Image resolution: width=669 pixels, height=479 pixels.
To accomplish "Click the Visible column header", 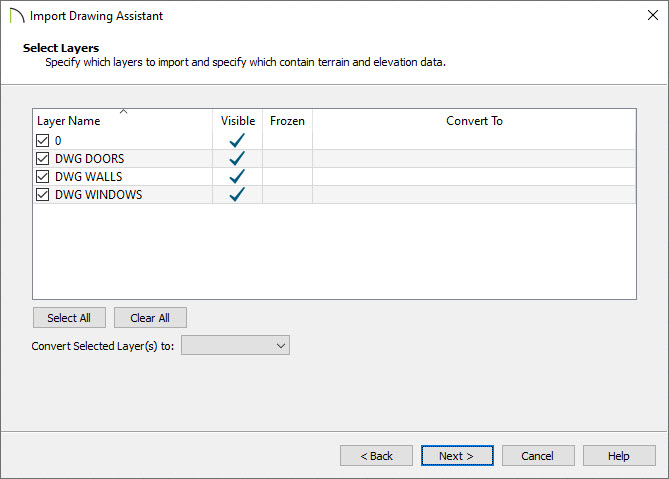I will (x=238, y=121).
